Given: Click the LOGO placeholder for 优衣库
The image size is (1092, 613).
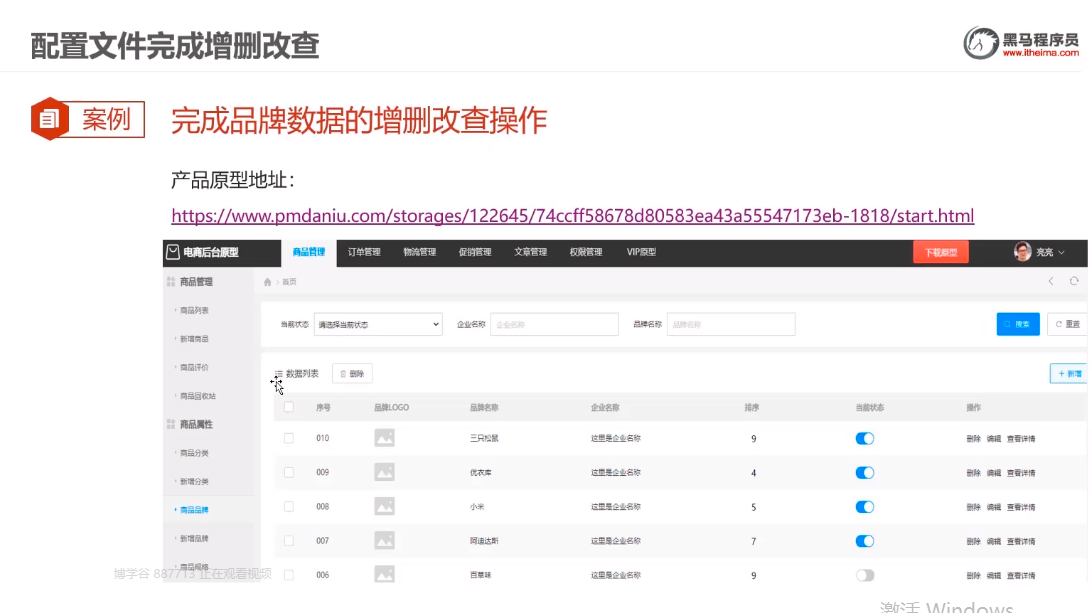Looking at the screenshot, I should 384,472.
